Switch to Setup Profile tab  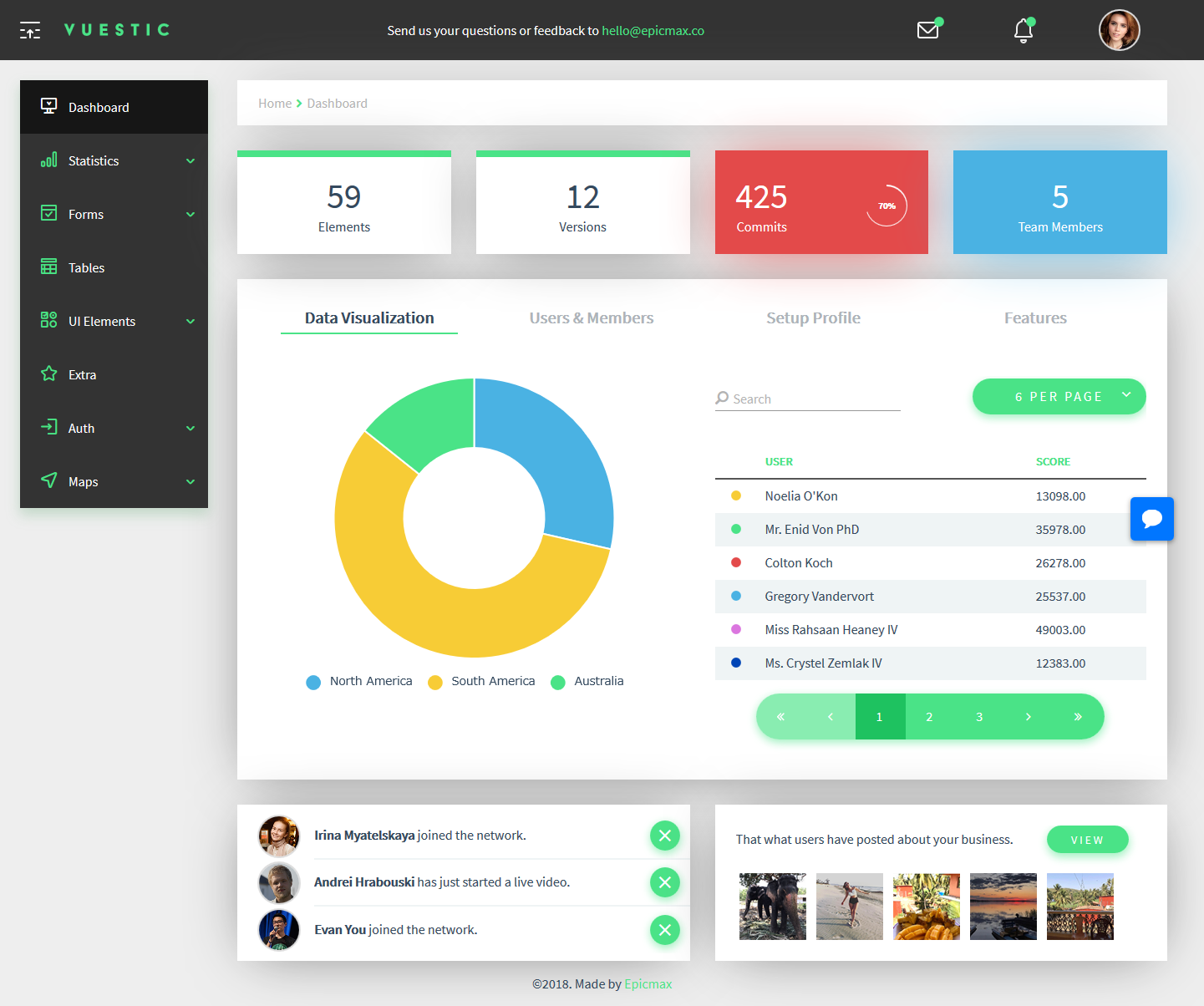813,318
